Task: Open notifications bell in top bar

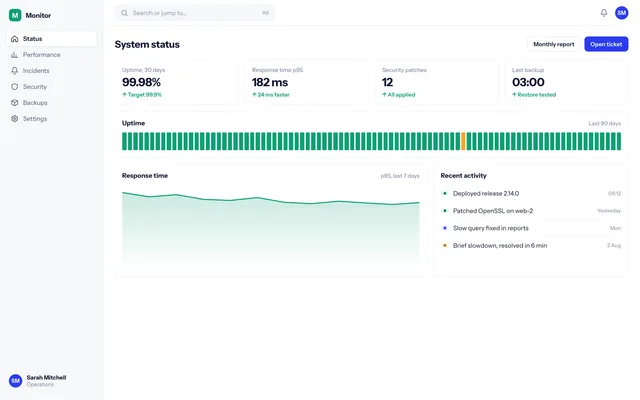Action: (604, 13)
